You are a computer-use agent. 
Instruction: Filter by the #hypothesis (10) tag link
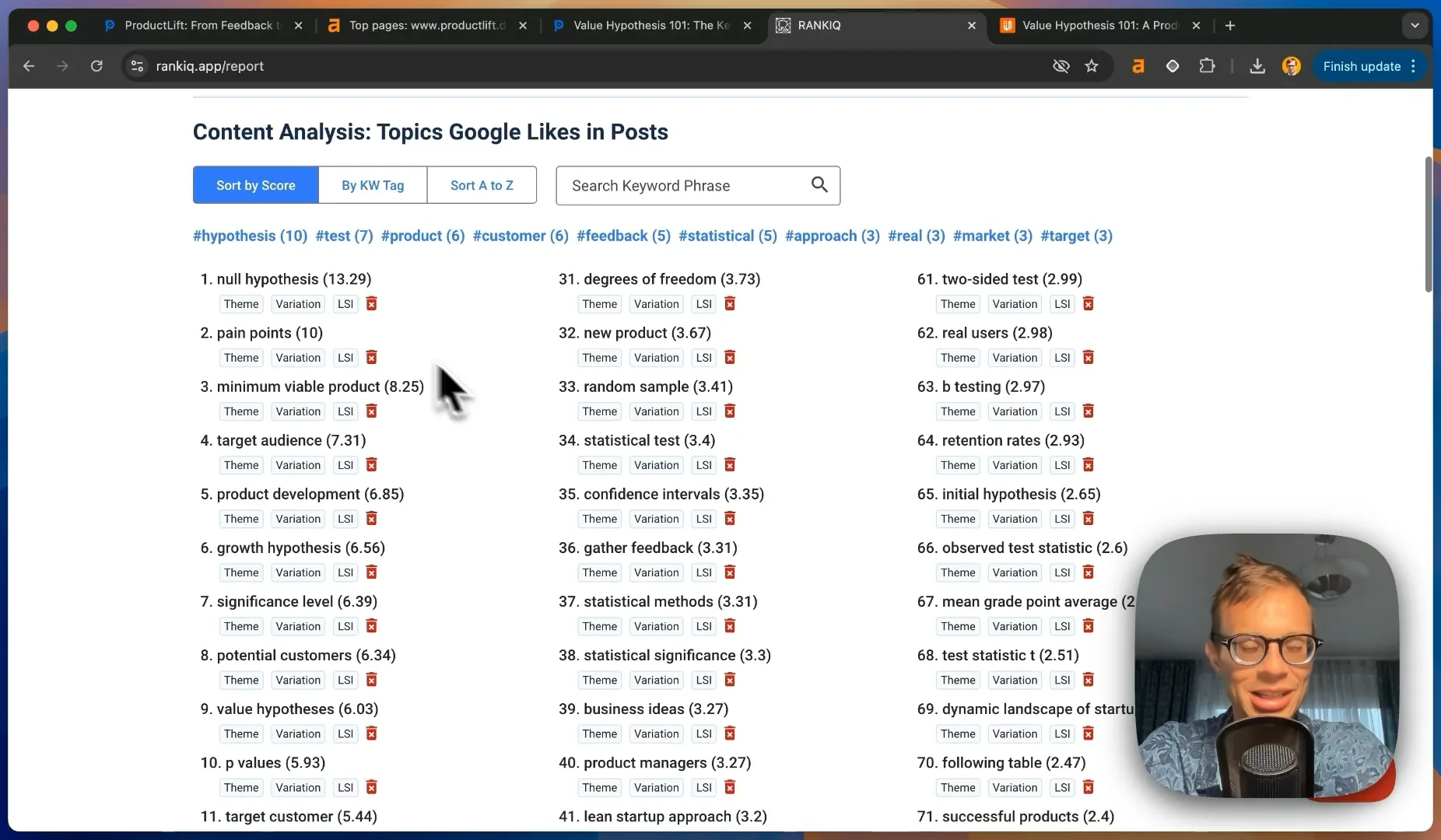coord(250,236)
